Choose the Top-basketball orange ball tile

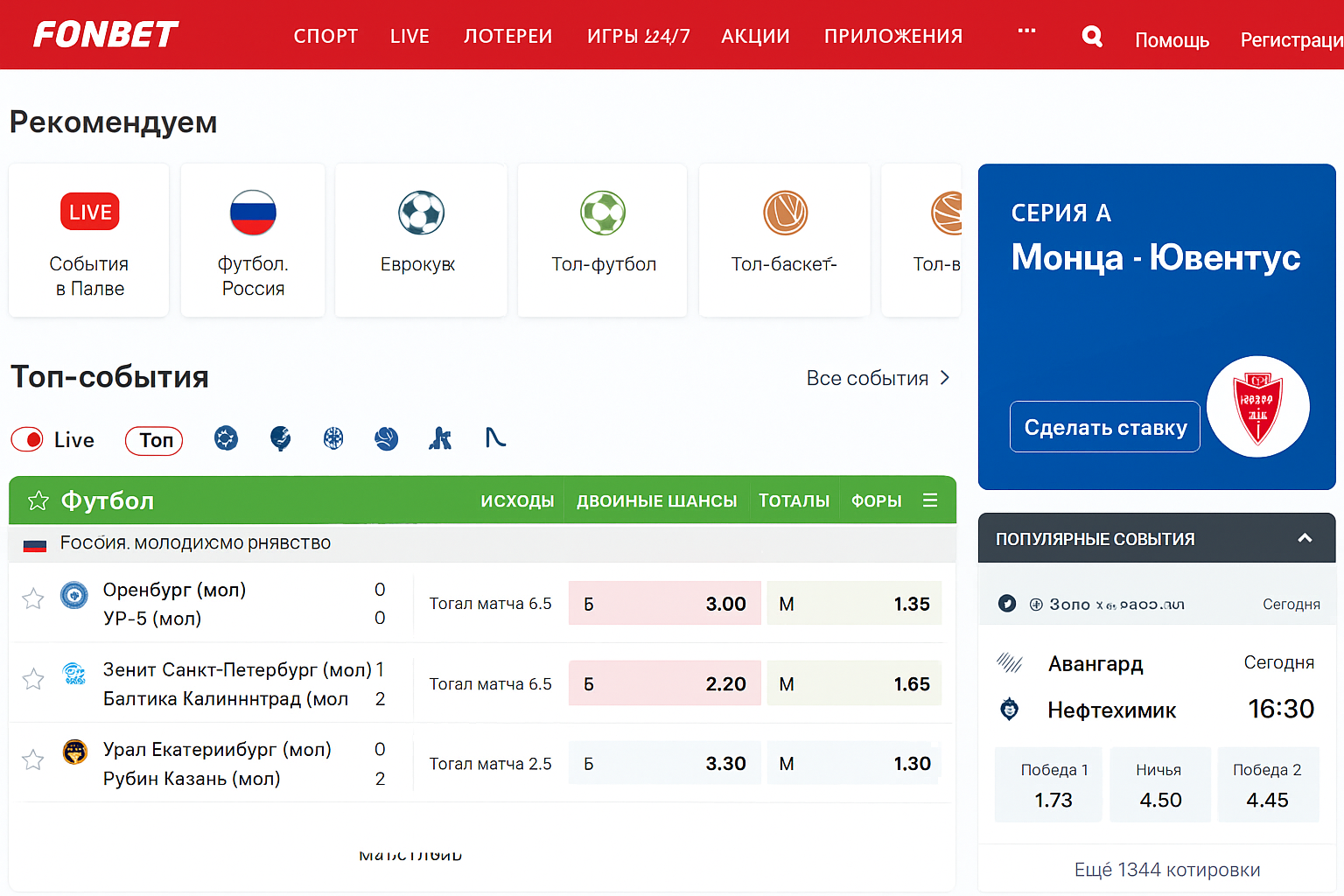click(785, 213)
